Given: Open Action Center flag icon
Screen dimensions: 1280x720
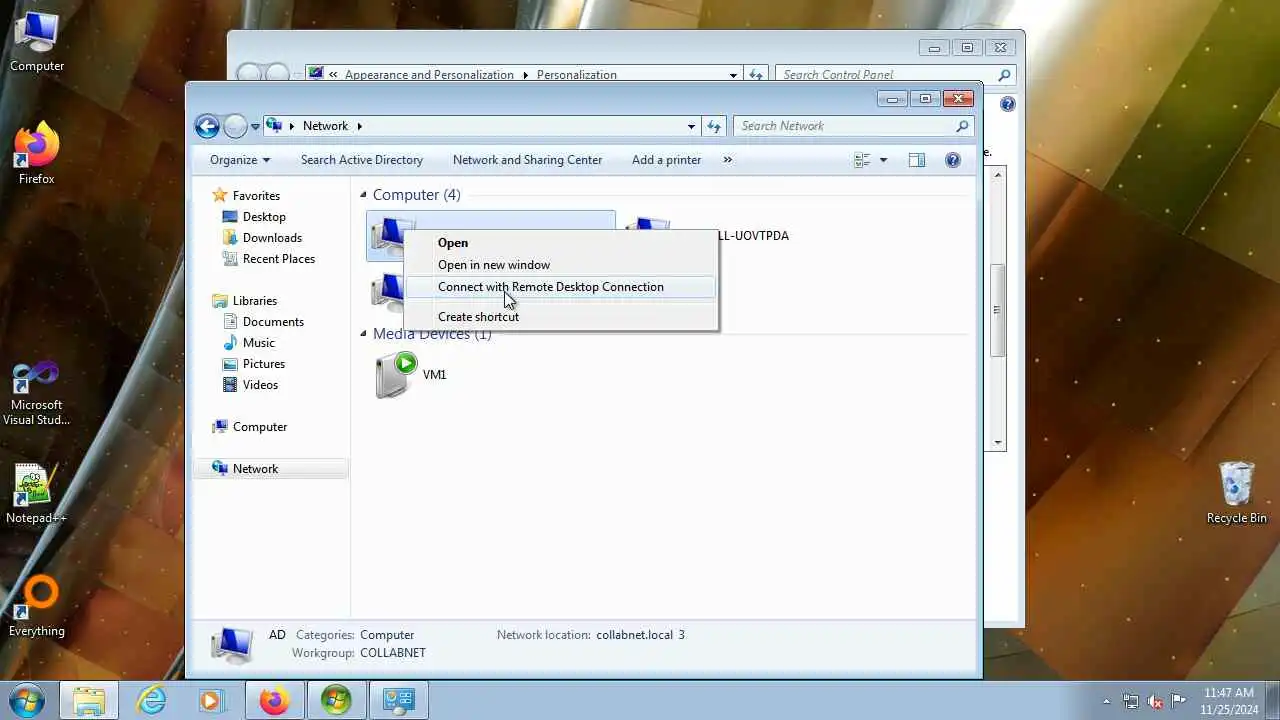Looking at the screenshot, I should pos(1179,701).
